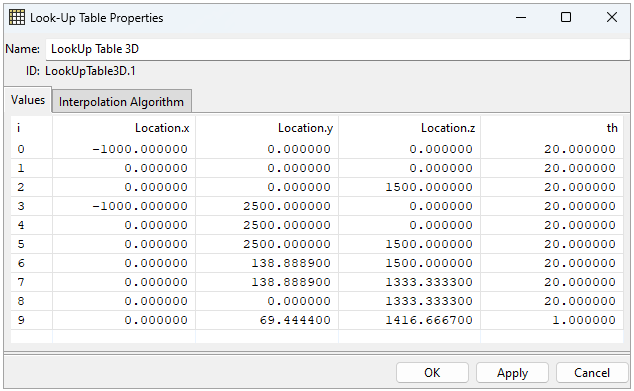Minimize the Look-Up Table Properties window
This screenshot has height=391, width=634.
click(x=521, y=17)
